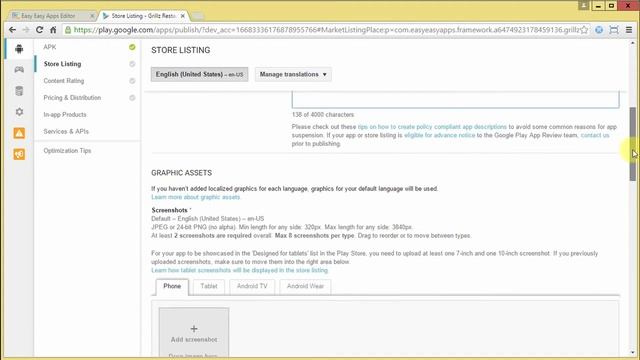
Task: Open the eligible for advance notice link
Action: pyautogui.click(x=440, y=135)
